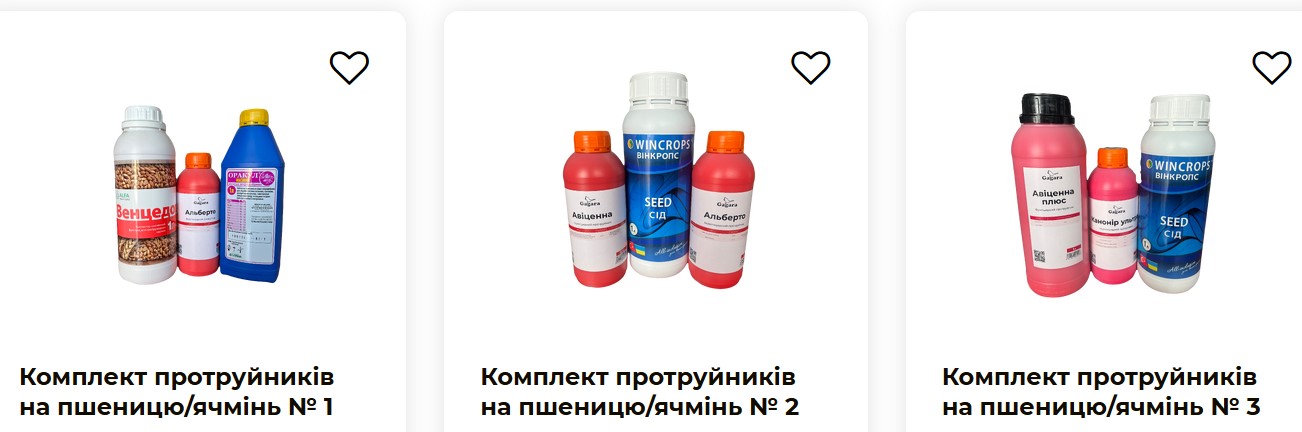Screen dimensions: 1302x432
Task: Add kit № 1 to favorites with heart icon
Action: [x=349, y=68]
